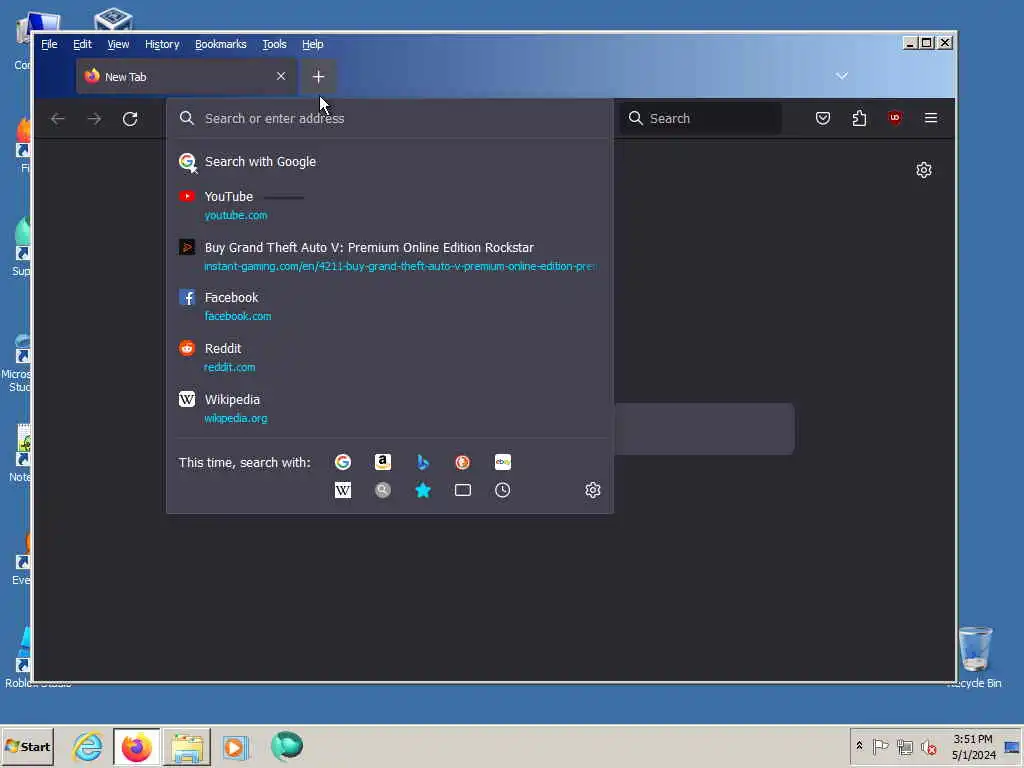
Task: Open the Edit menu
Action: coord(82,44)
